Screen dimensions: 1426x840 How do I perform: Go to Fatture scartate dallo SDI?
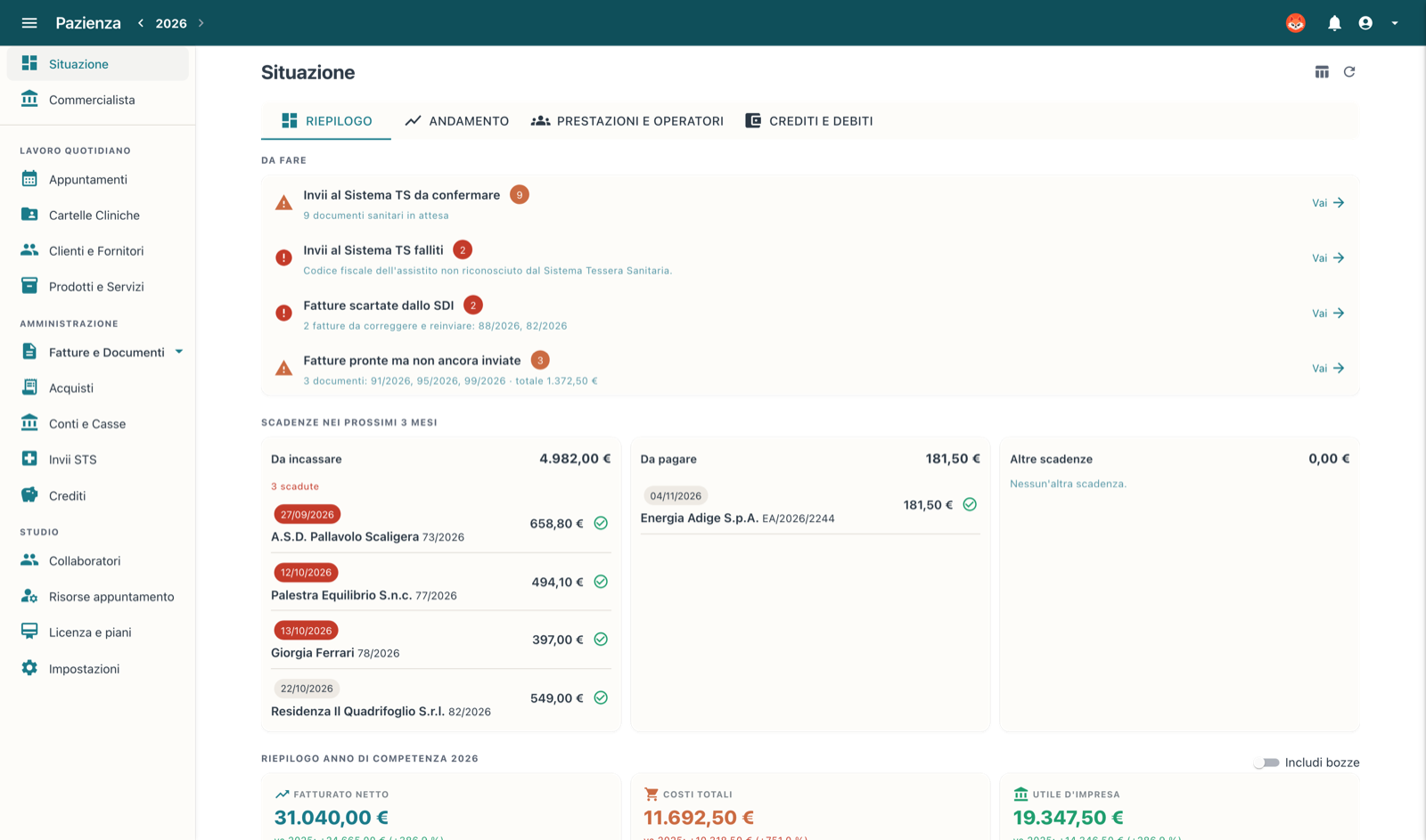pyautogui.click(x=1328, y=314)
